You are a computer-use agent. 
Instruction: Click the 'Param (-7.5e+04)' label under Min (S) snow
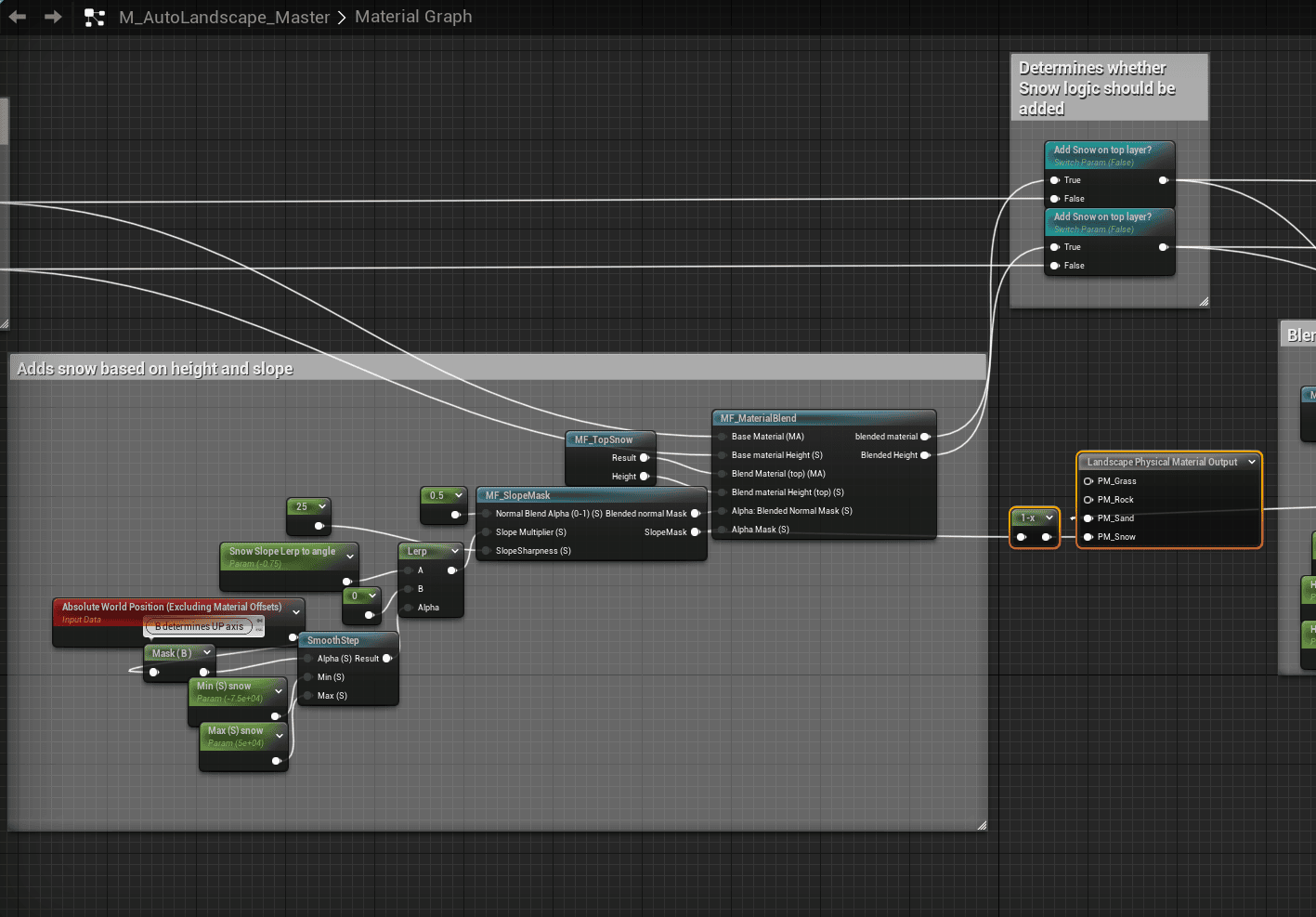pos(230,699)
